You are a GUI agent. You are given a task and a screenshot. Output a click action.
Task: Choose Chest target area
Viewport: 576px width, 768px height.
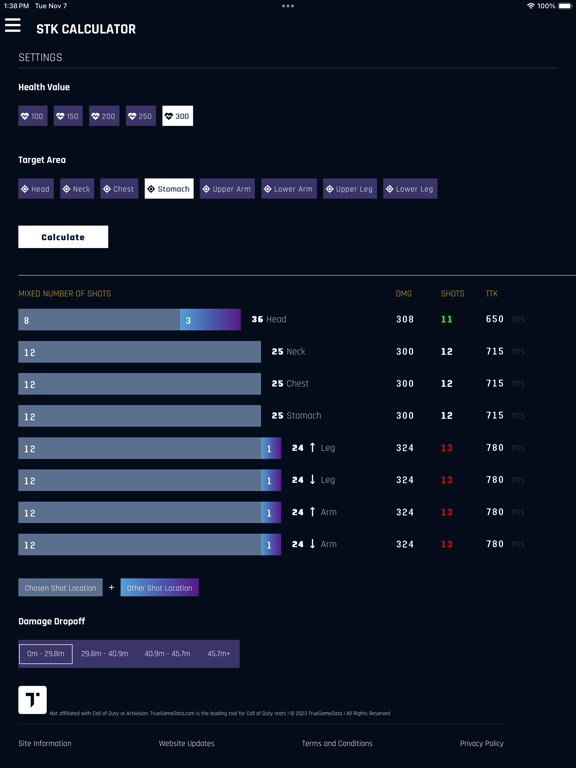(119, 189)
